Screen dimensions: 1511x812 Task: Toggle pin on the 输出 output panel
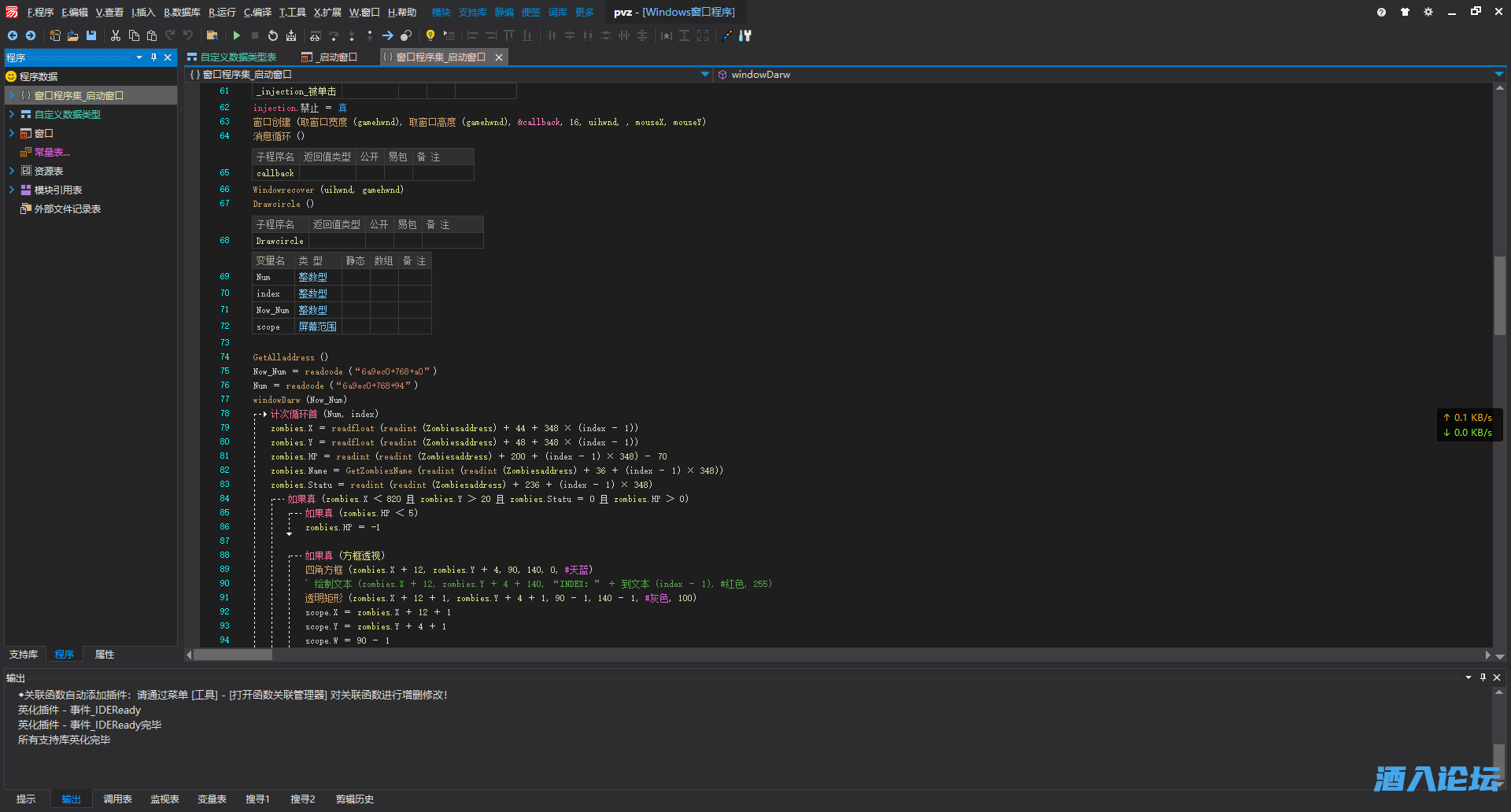[x=1483, y=677]
